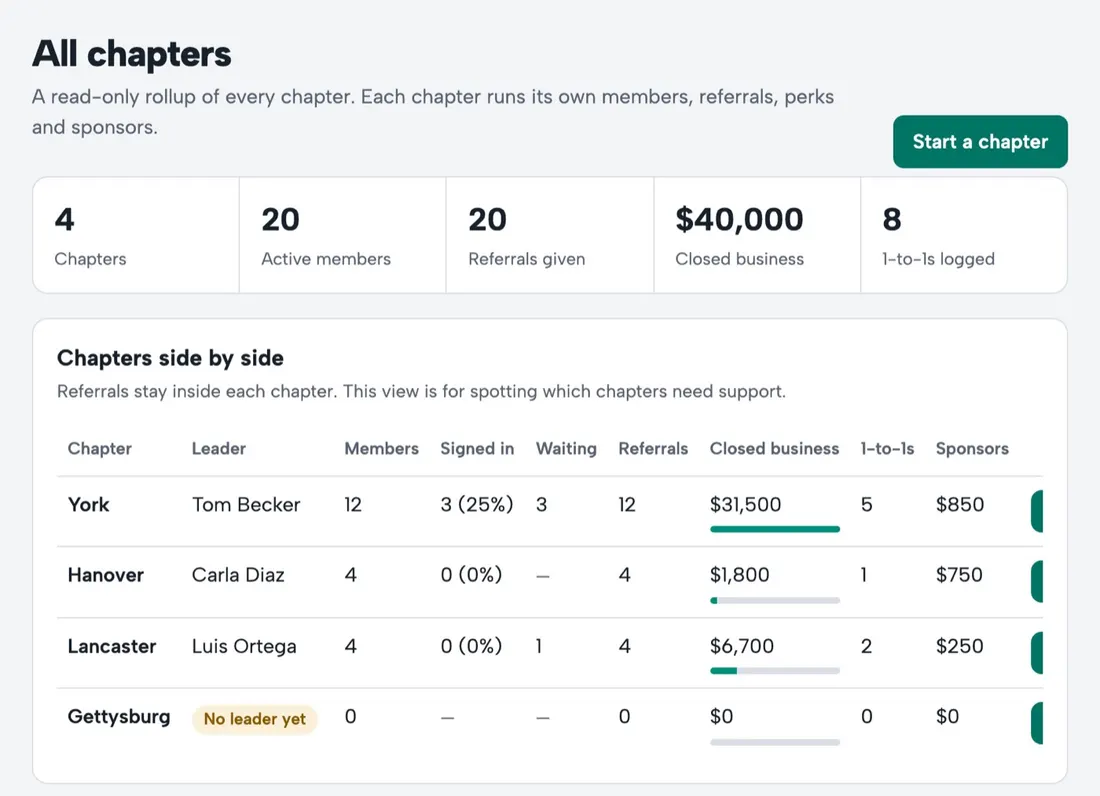Open the Gettysburg chapter name
Image resolution: width=1100 pixels, height=796 pixels.
[x=119, y=717]
